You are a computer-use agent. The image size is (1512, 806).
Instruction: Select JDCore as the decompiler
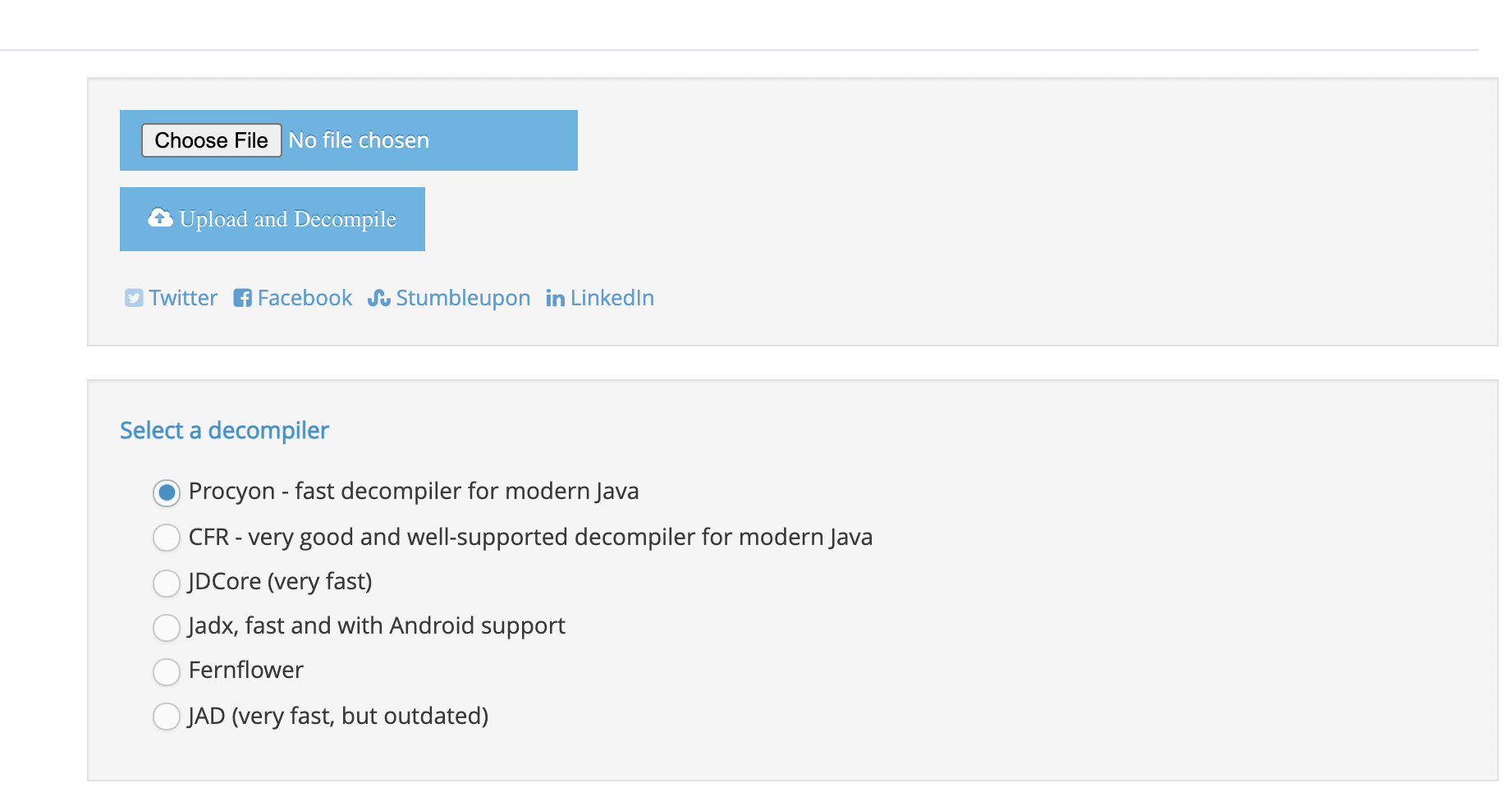click(x=167, y=583)
